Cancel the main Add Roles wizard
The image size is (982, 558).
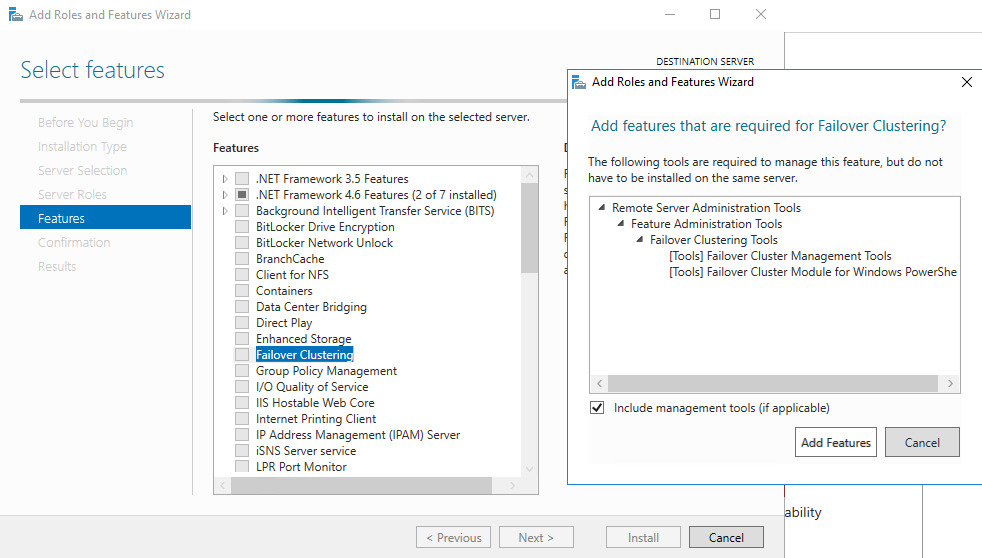pos(726,537)
